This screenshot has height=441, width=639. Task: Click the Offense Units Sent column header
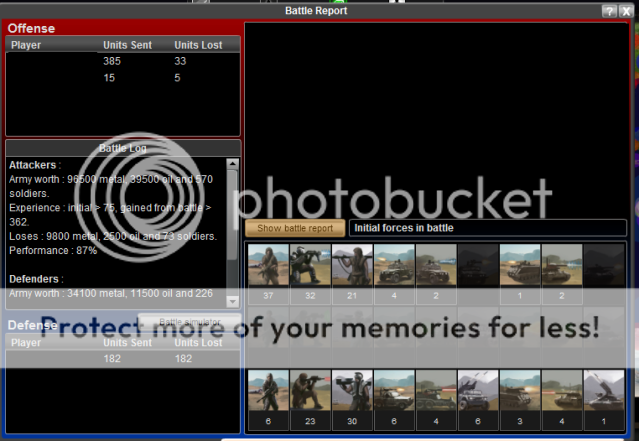(128, 45)
